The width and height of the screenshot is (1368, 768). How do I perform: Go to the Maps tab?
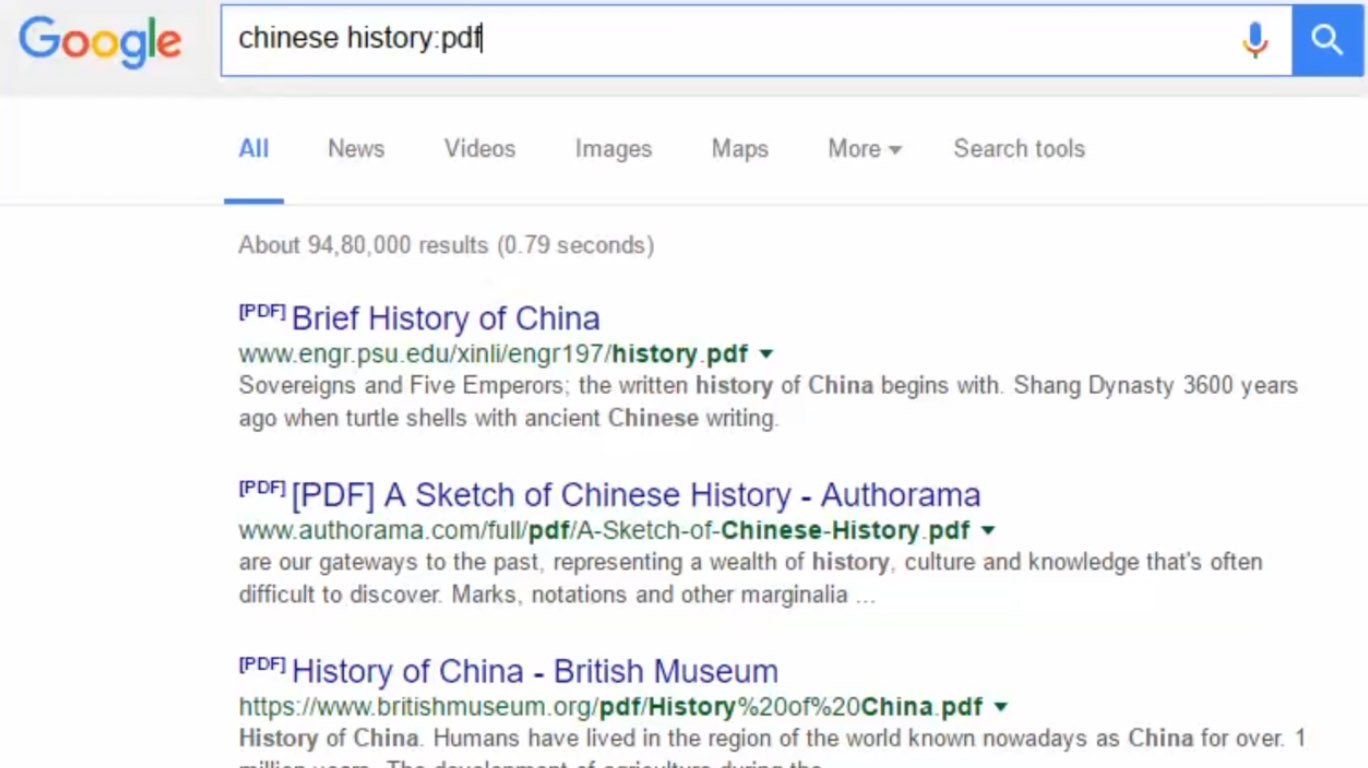[740, 149]
